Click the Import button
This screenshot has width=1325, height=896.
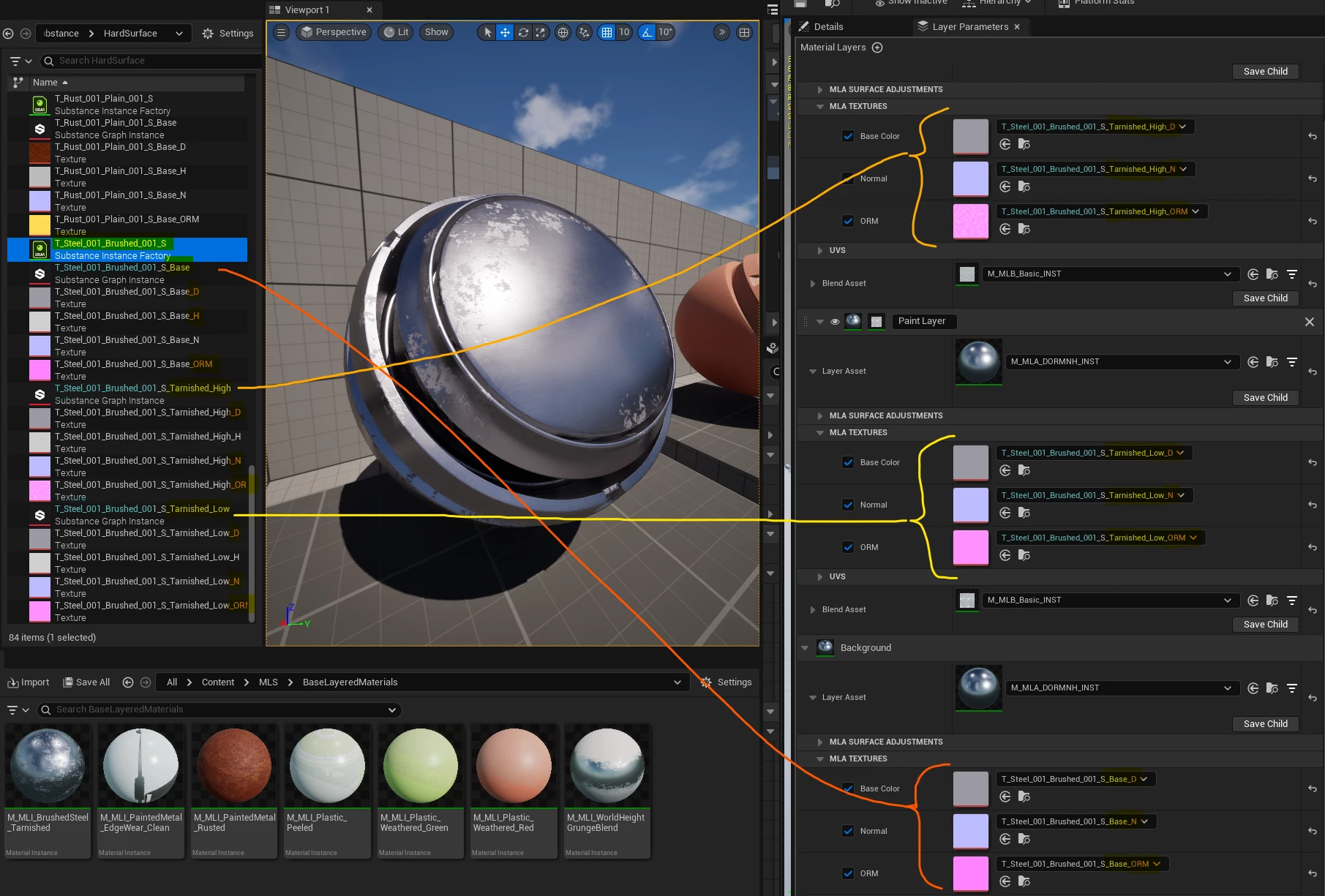pyautogui.click(x=29, y=682)
